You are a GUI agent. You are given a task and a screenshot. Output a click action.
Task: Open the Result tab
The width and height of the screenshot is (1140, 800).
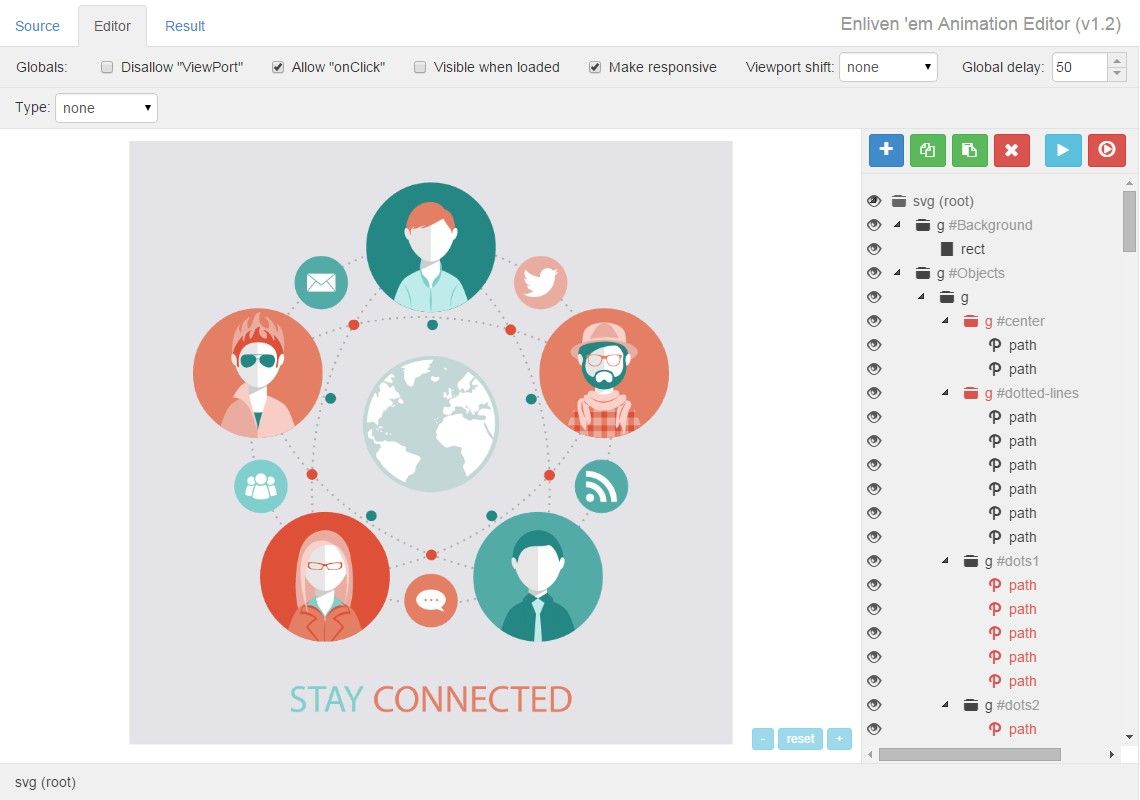(x=184, y=25)
